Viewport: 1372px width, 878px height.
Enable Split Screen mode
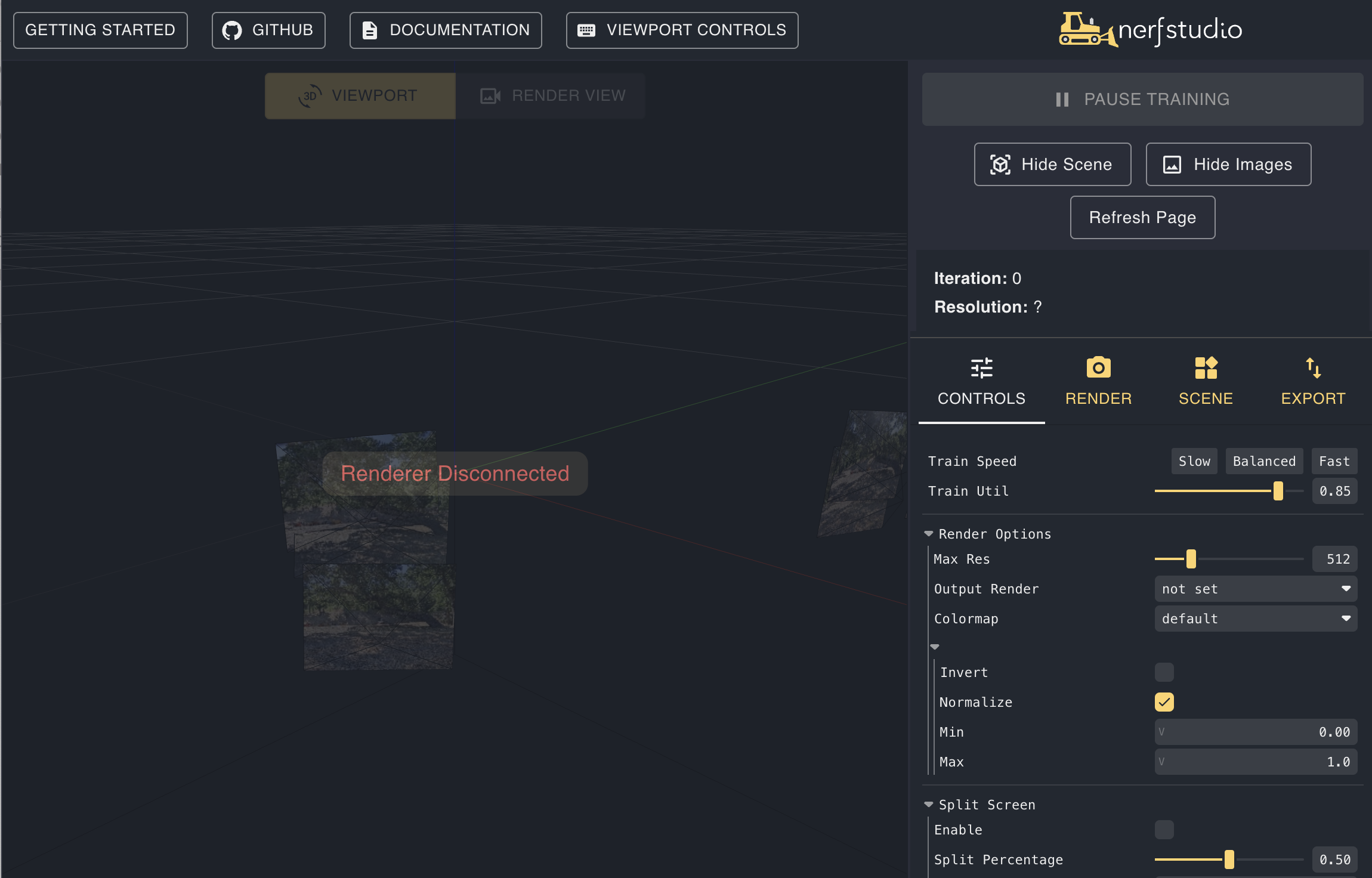1163,829
